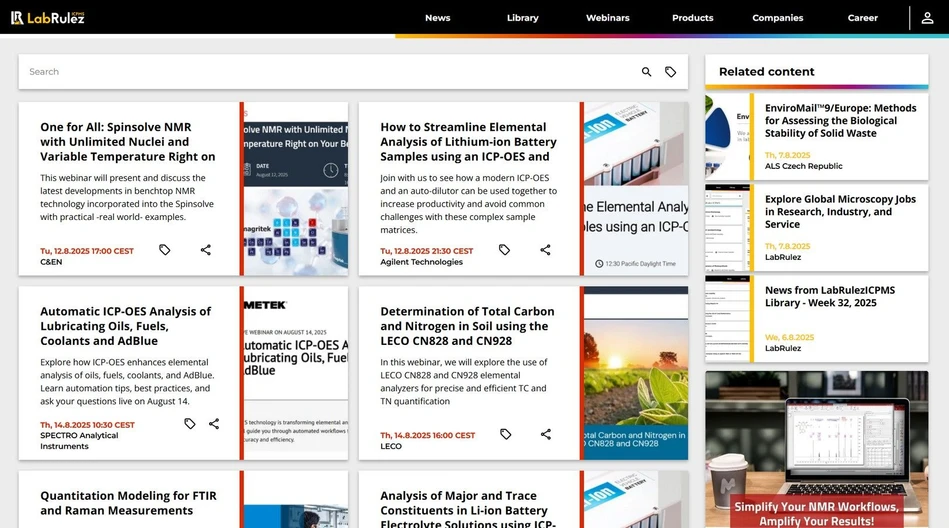Navigate to the Webinars section
The width and height of the screenshot is (949, 528).
point(607,18)
